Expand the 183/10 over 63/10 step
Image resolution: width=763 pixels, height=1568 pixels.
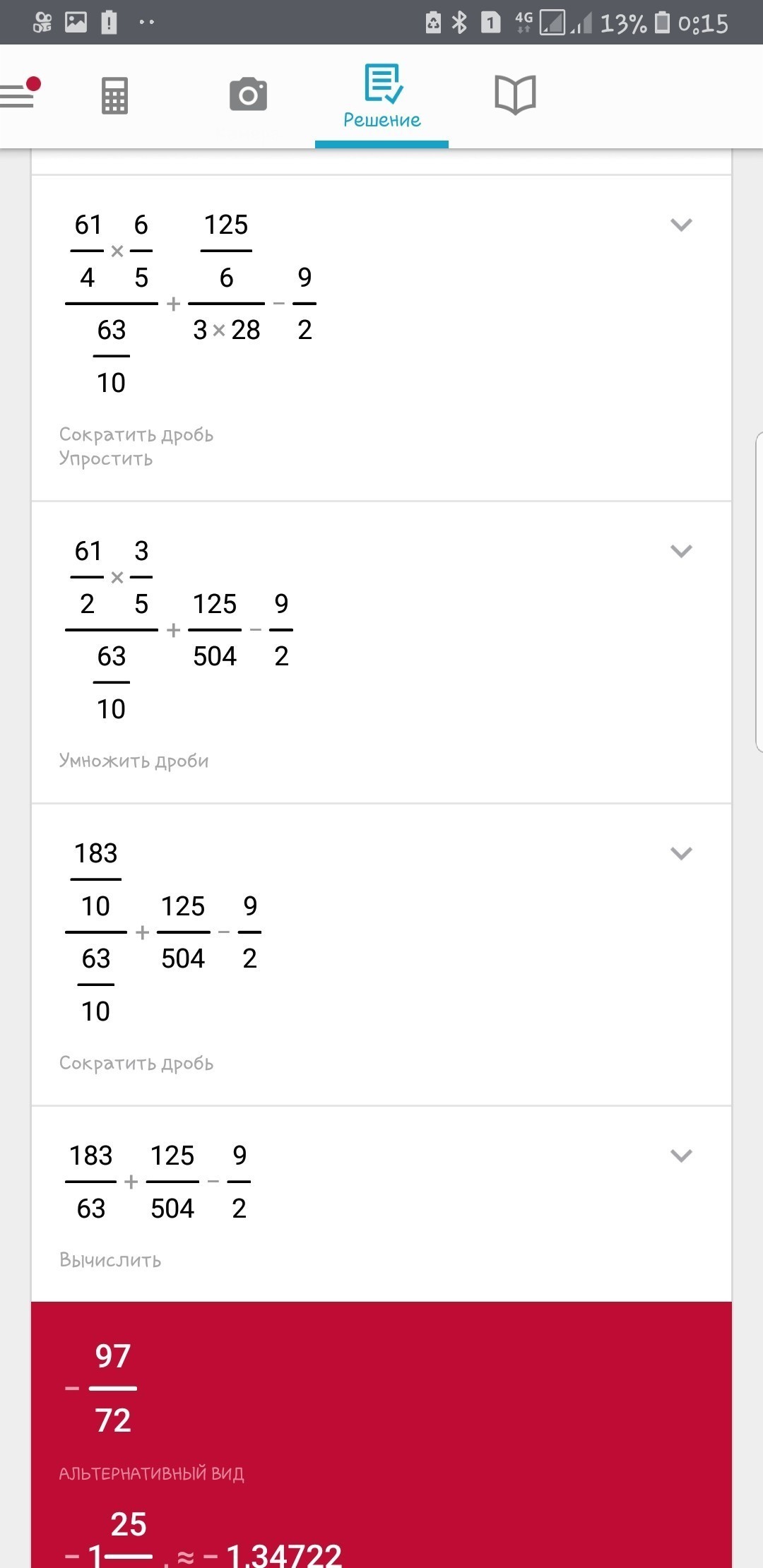coord(681,853)
